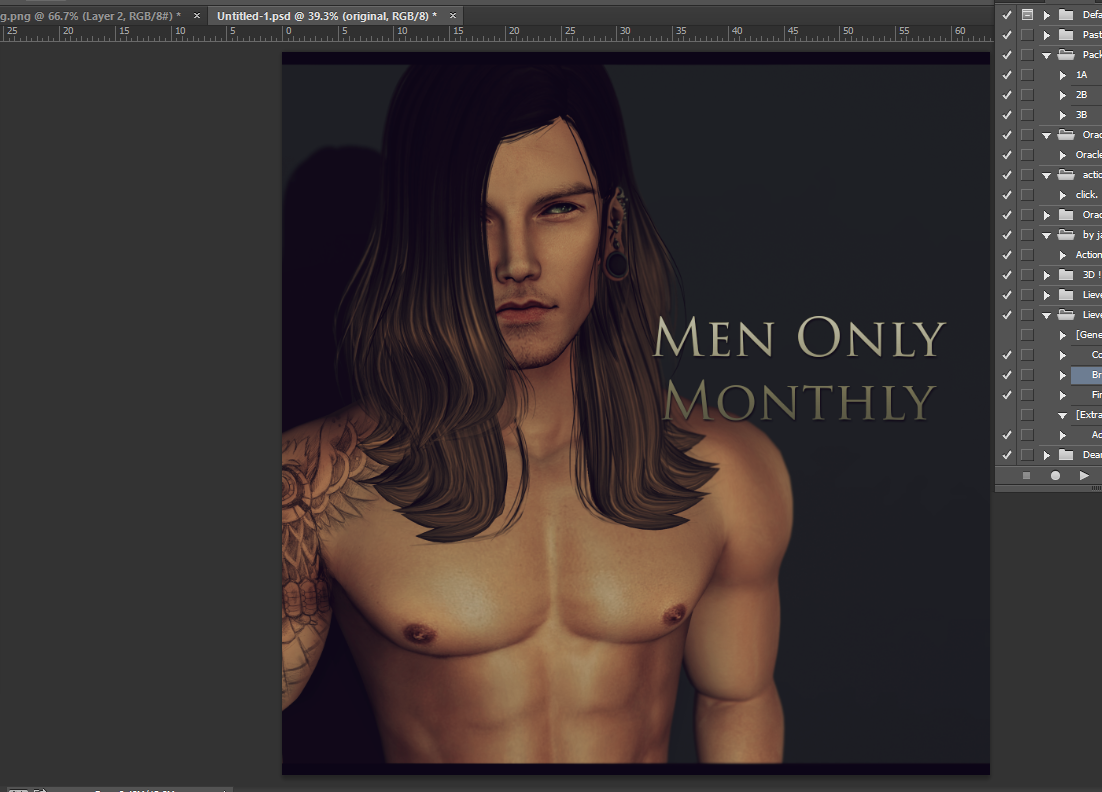Close the Untitled-1.psd document tab
This screenshot has width=1102, height=792.
tap(453, 15)
